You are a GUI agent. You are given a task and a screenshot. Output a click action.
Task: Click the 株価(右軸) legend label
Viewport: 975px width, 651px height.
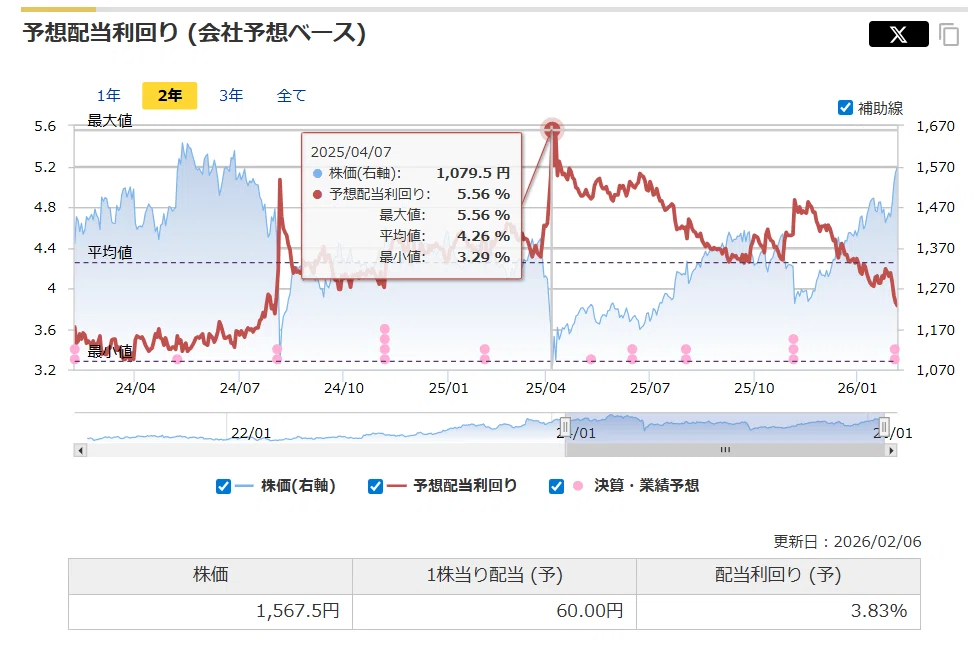(x=298, y=486)
